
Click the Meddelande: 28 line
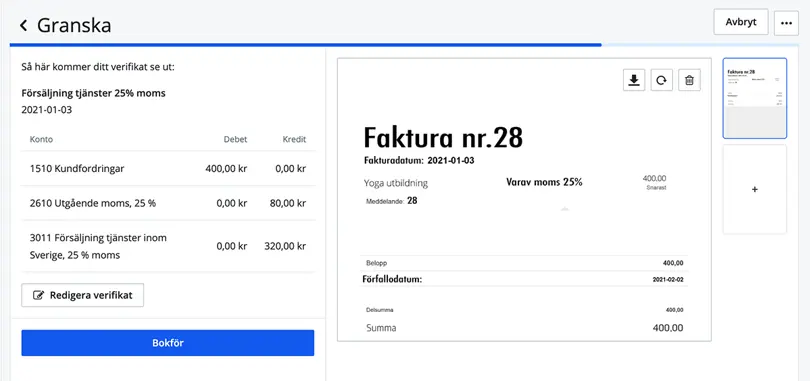tap(392, 201)
